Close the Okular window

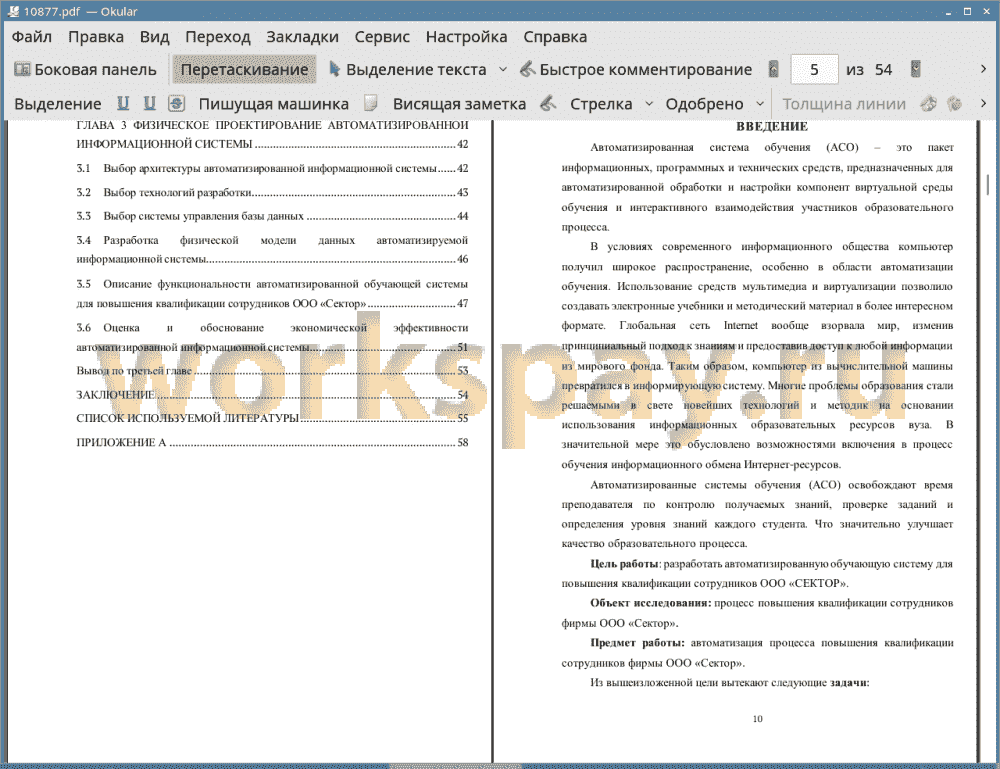click(986, 11)
